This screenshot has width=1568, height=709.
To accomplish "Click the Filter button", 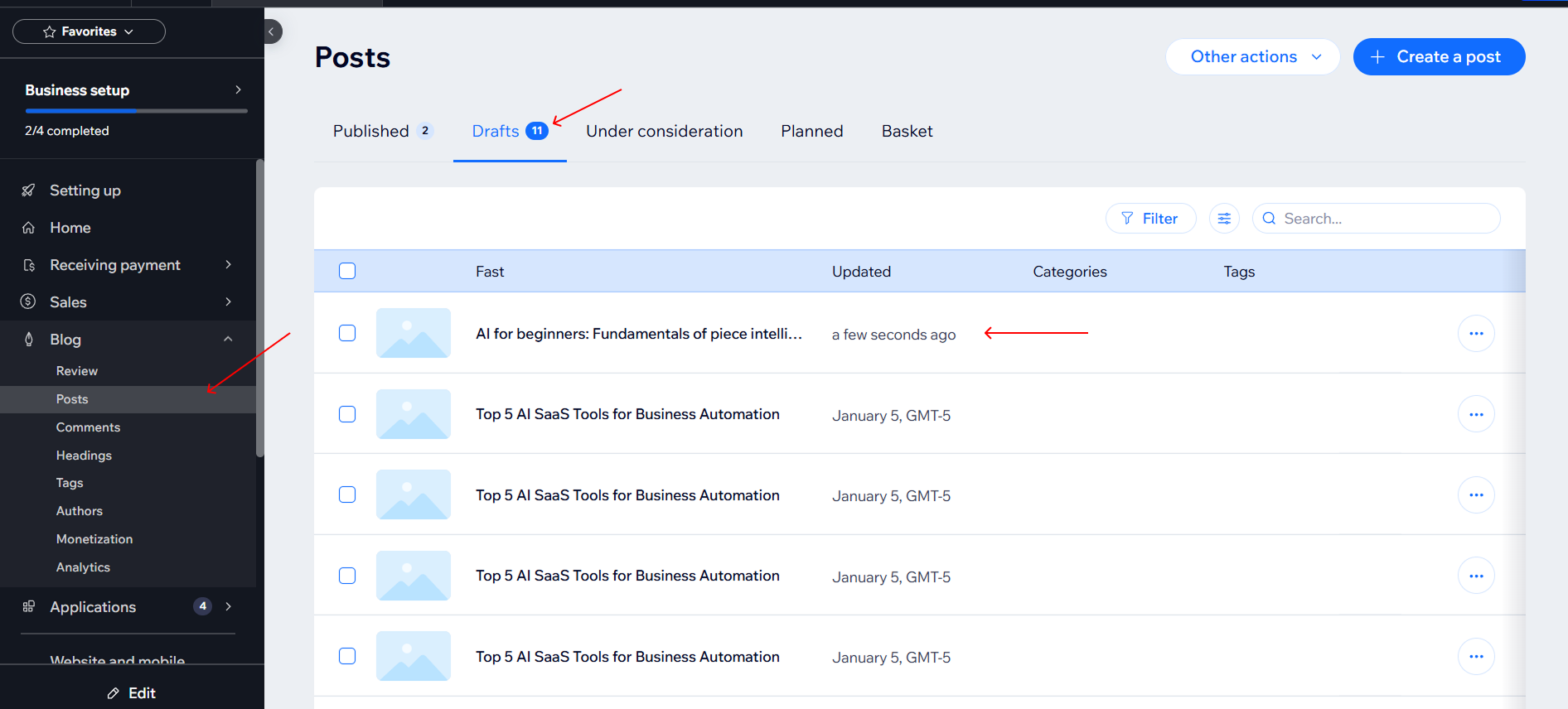I will pos(1150,219).
